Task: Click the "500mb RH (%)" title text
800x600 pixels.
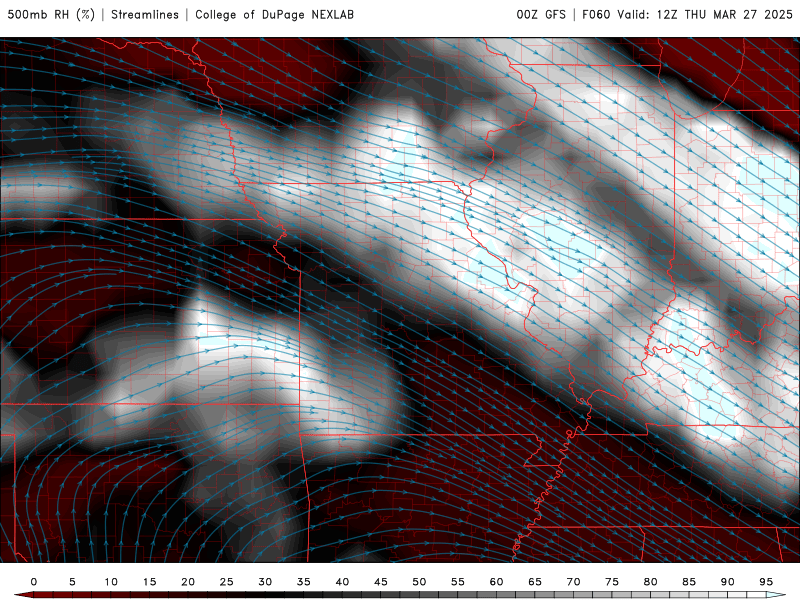Action: pyautogui.click(x=51, y=14)
